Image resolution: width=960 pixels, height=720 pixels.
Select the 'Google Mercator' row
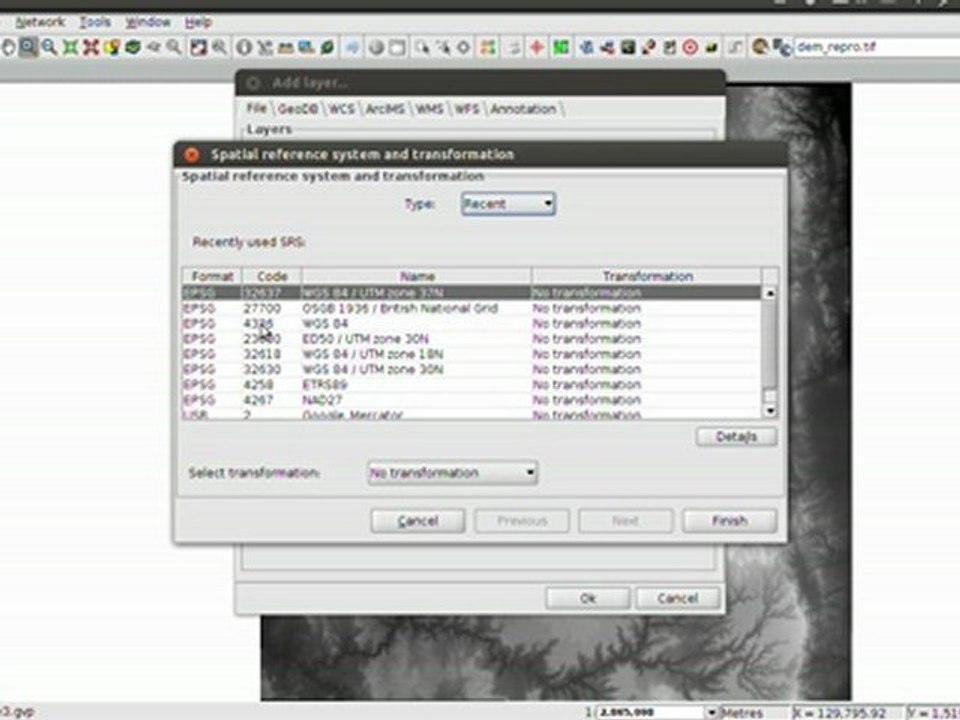pyautogui.click(x=471, y=414)
